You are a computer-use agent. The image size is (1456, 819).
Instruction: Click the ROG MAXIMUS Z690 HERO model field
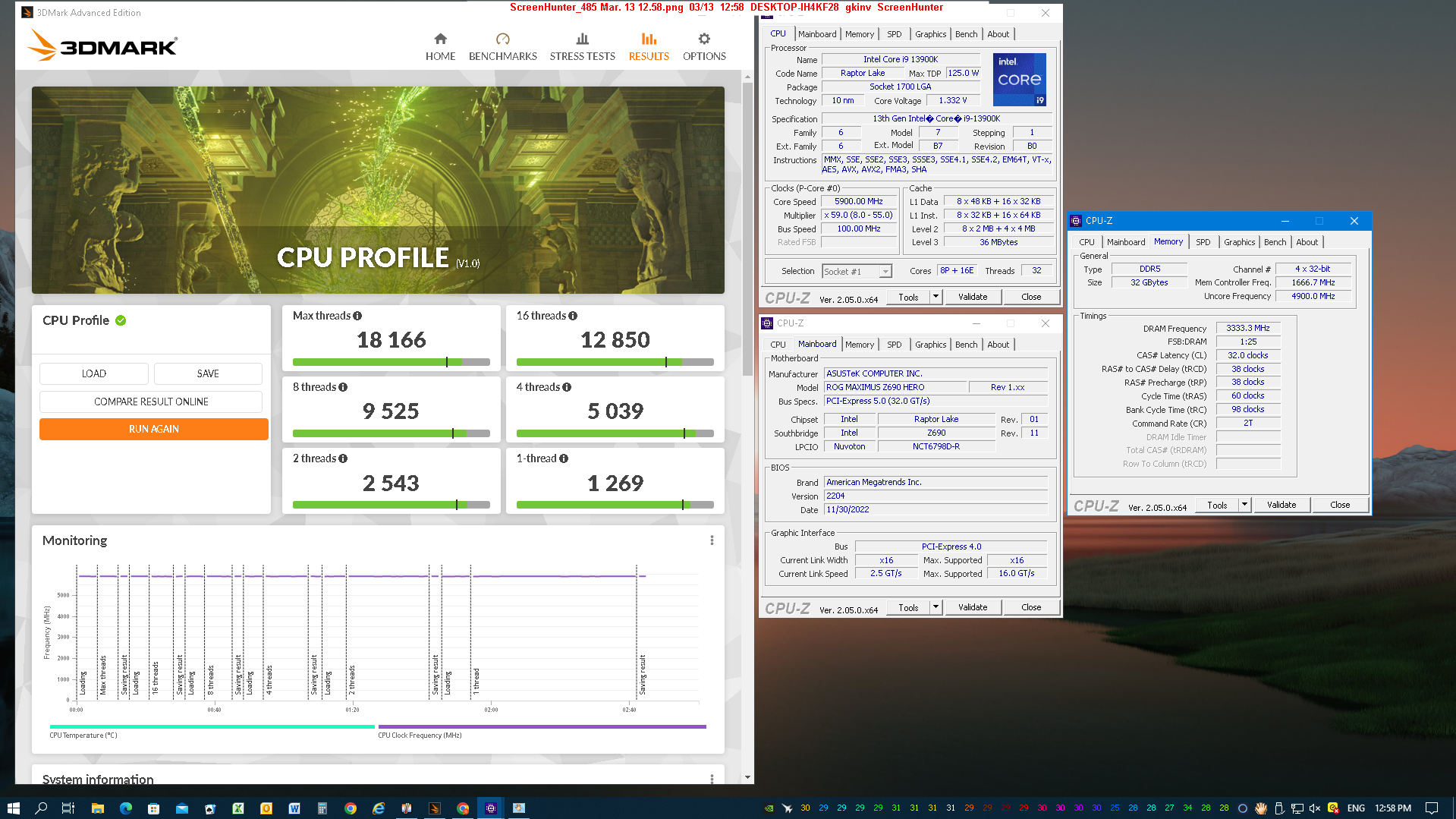(895, 387)
